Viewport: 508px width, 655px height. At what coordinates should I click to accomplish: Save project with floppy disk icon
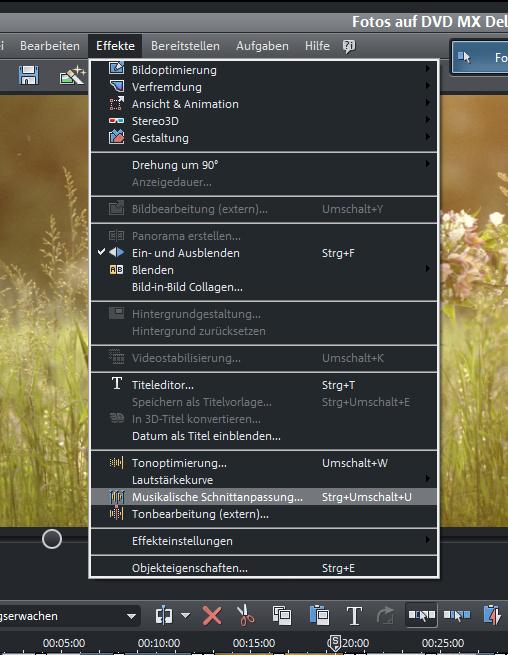click(29, 75)
